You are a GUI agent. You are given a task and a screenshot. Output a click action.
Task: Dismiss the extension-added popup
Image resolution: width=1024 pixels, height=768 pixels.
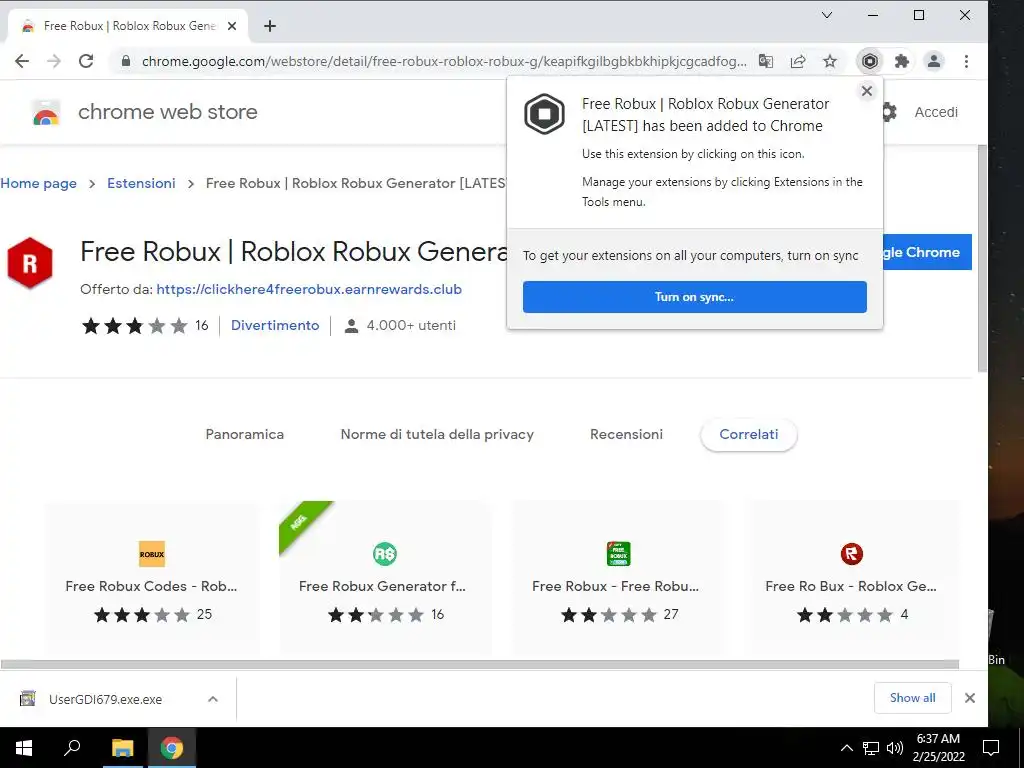[x=867, y=91]
